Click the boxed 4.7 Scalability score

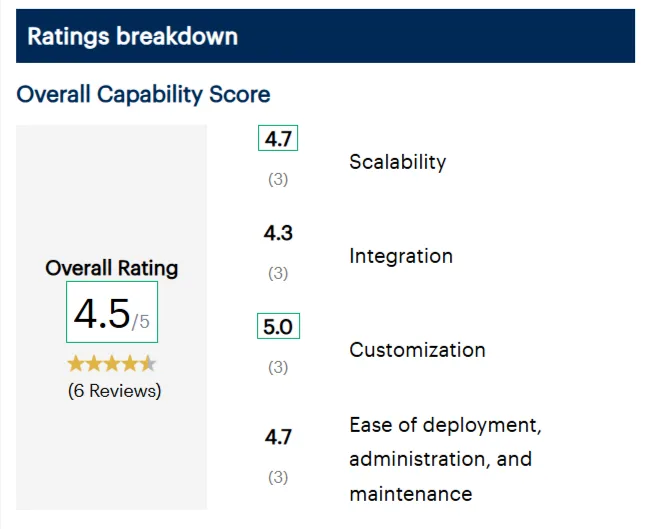coord(278,138)
